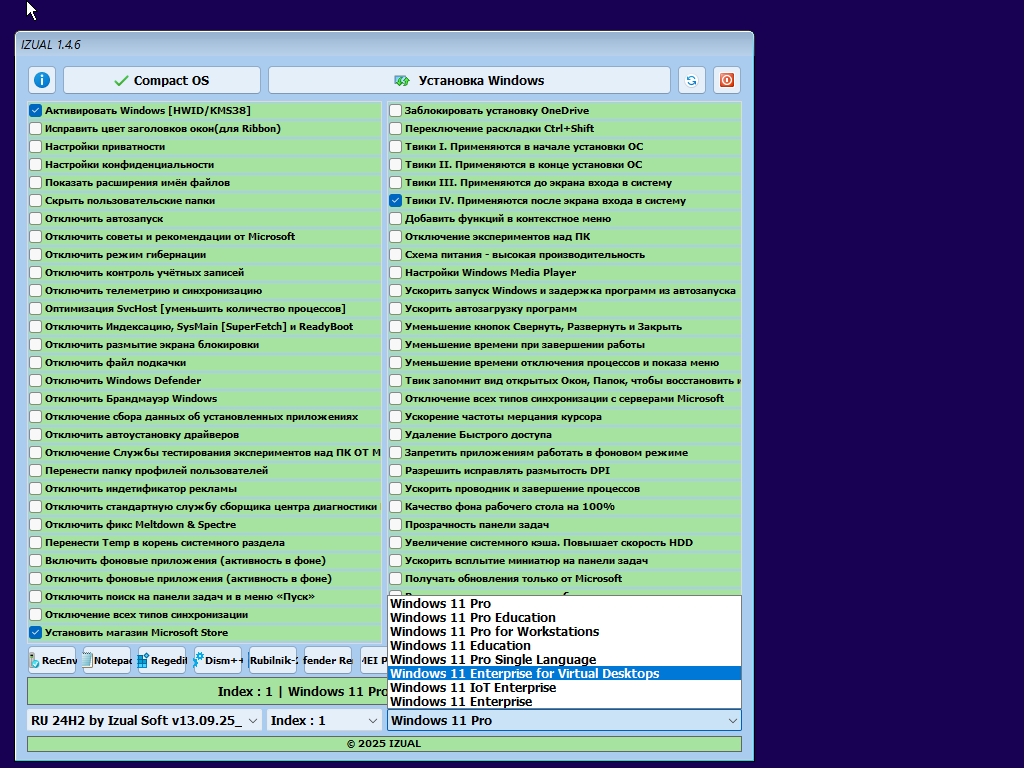Click the Index : 1 | Windows 11 Pro status bar

click(208, 691)
